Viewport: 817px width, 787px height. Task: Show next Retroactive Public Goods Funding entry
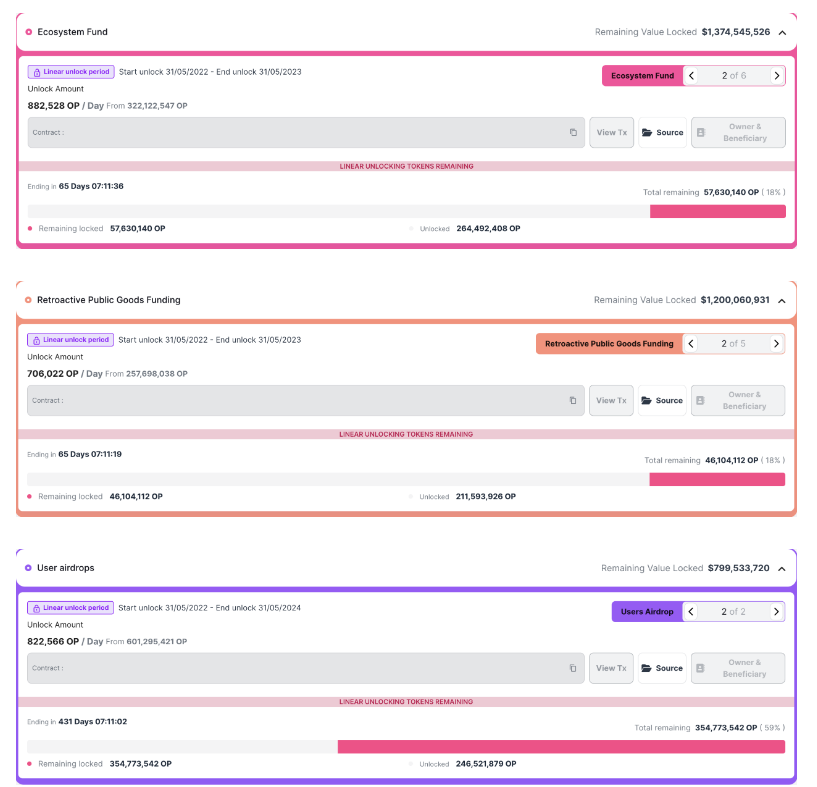click(x=776, y=343)
